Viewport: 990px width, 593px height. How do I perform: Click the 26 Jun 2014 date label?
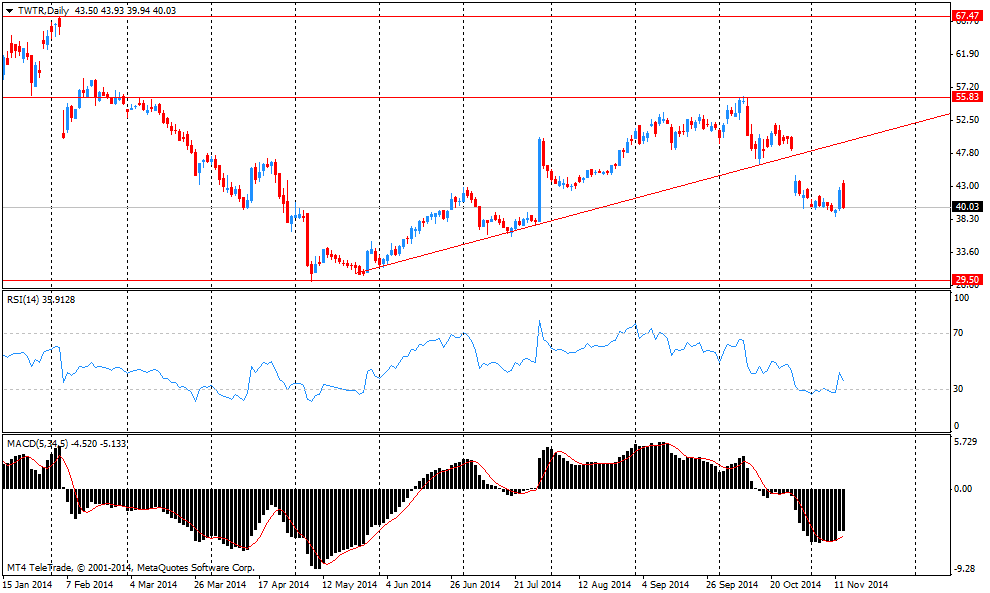(474, 585)
